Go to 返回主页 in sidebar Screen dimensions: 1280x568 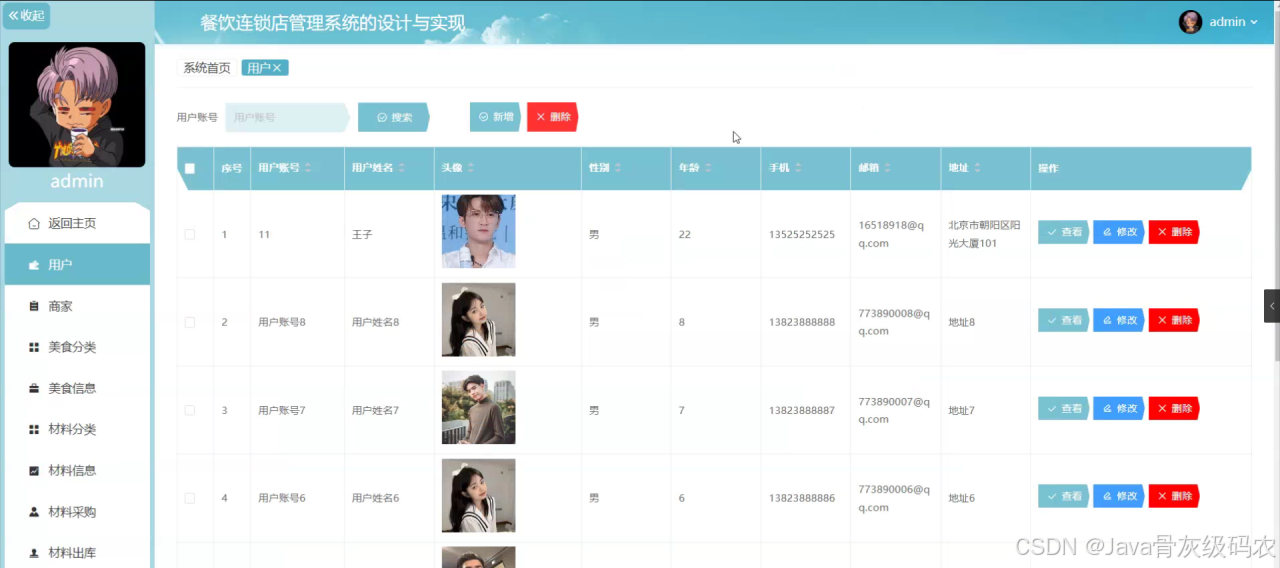tap(77, 223)
